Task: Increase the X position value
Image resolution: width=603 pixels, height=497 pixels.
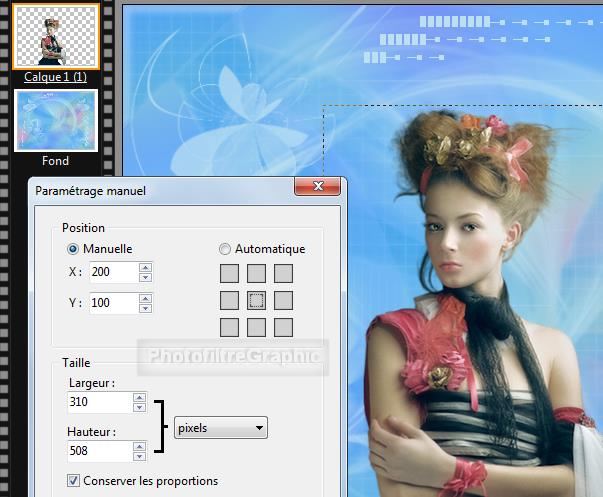Action: point(145,267)
